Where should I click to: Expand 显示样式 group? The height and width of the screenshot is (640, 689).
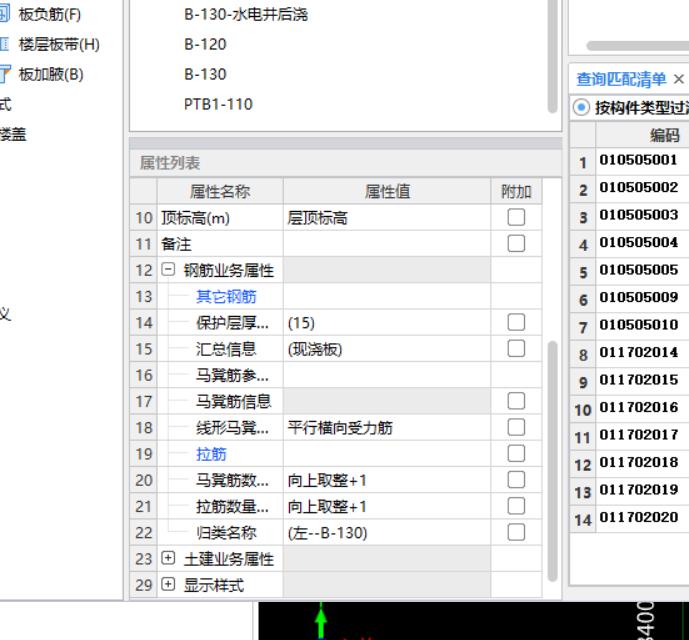tap(168, 585)
